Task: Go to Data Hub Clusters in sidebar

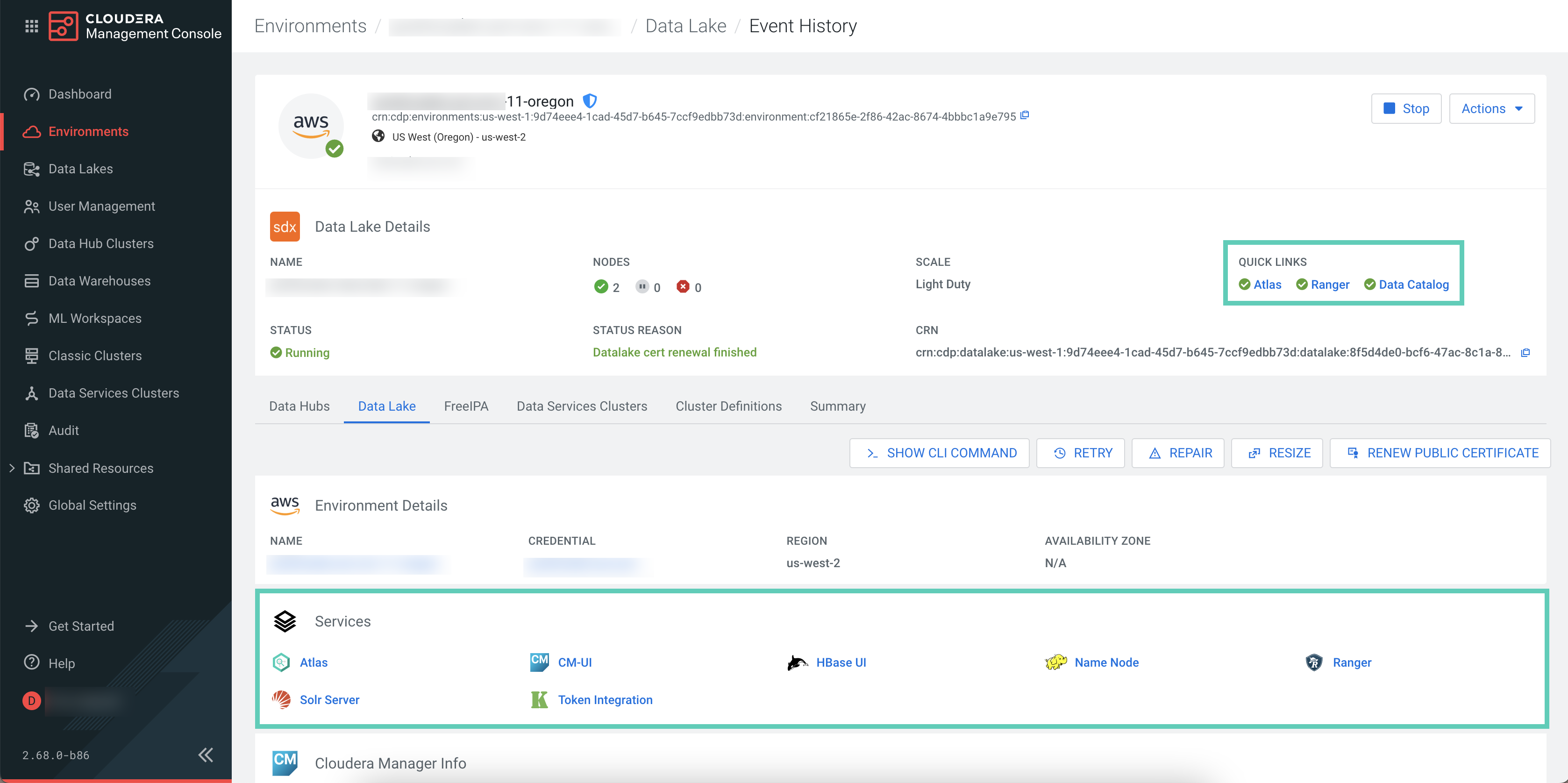Action: click(x=101, y=243)
